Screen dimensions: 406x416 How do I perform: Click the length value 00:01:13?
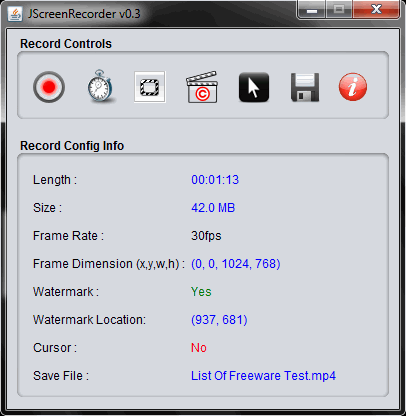(x=215, y=180)
